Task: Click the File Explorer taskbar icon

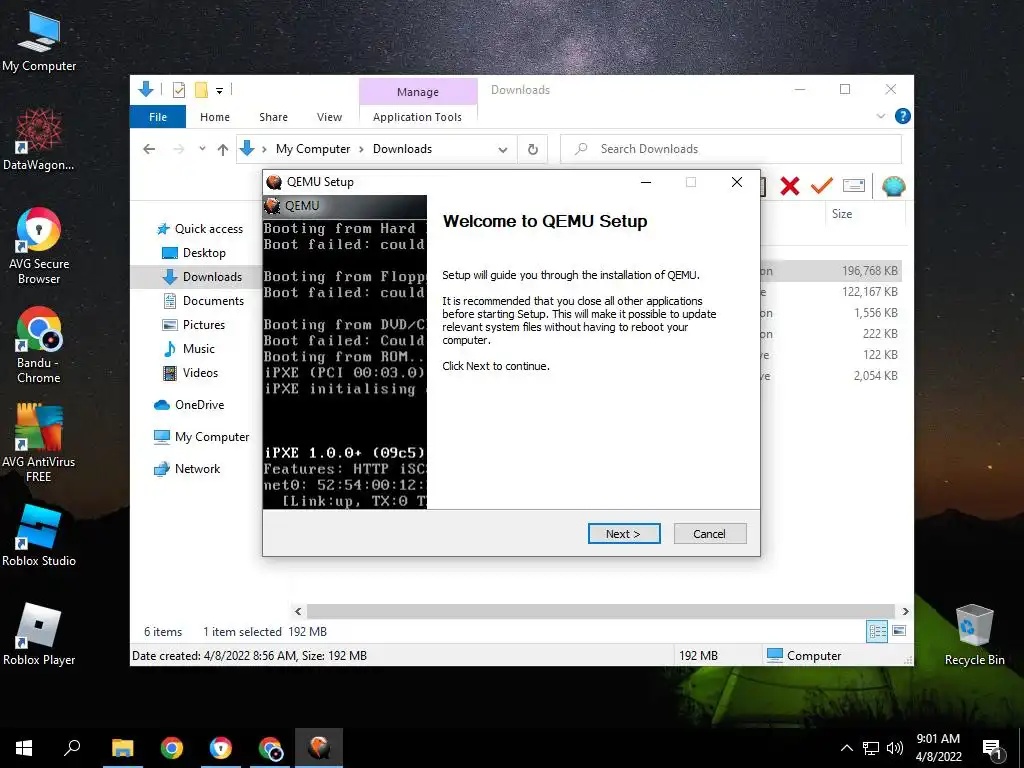Action: click(x=122, y=748)
